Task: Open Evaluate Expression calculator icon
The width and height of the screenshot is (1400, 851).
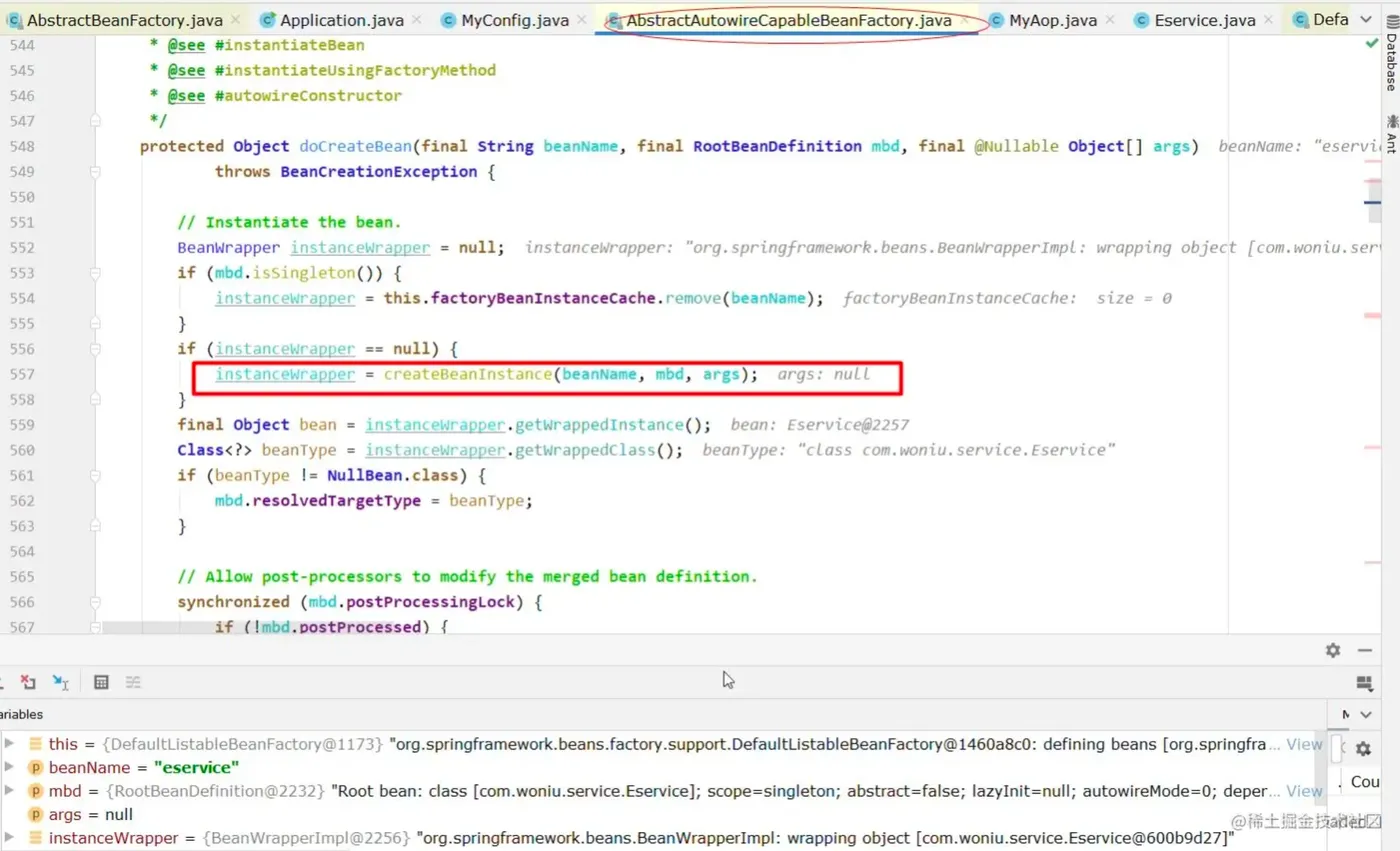Action: click(101, 682)
